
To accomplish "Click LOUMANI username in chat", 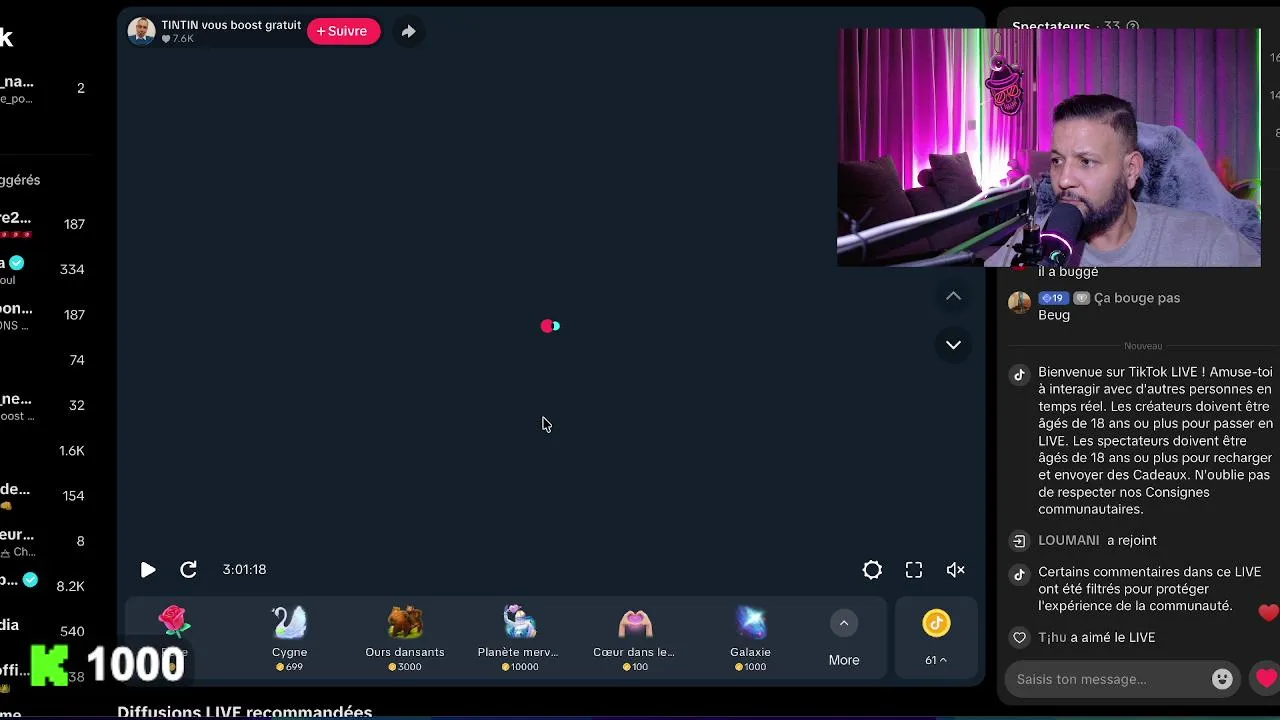I will pos(1068,540).
